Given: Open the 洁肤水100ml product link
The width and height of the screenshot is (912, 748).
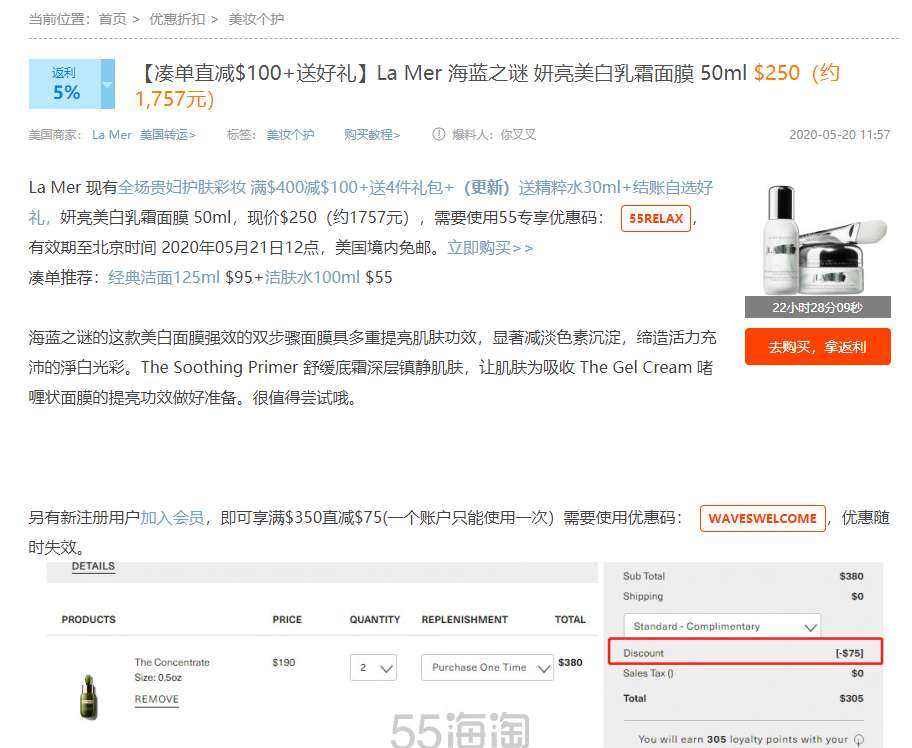Looking at the screenshot, I should [x=312, y=277].
